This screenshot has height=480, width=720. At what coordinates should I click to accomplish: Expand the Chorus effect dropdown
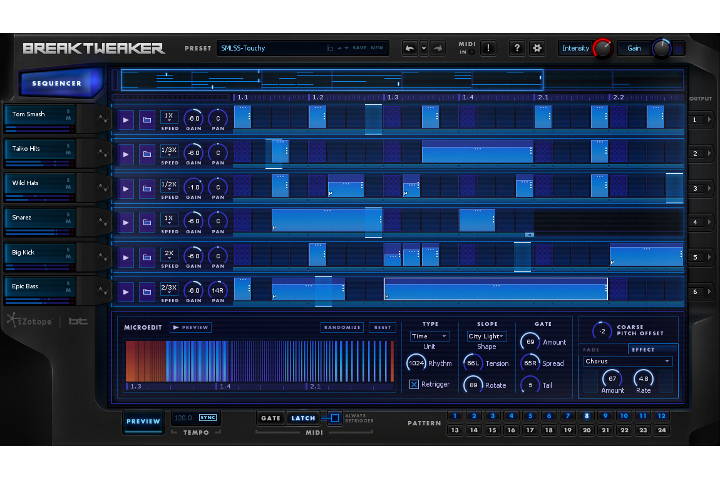[628, 361]
